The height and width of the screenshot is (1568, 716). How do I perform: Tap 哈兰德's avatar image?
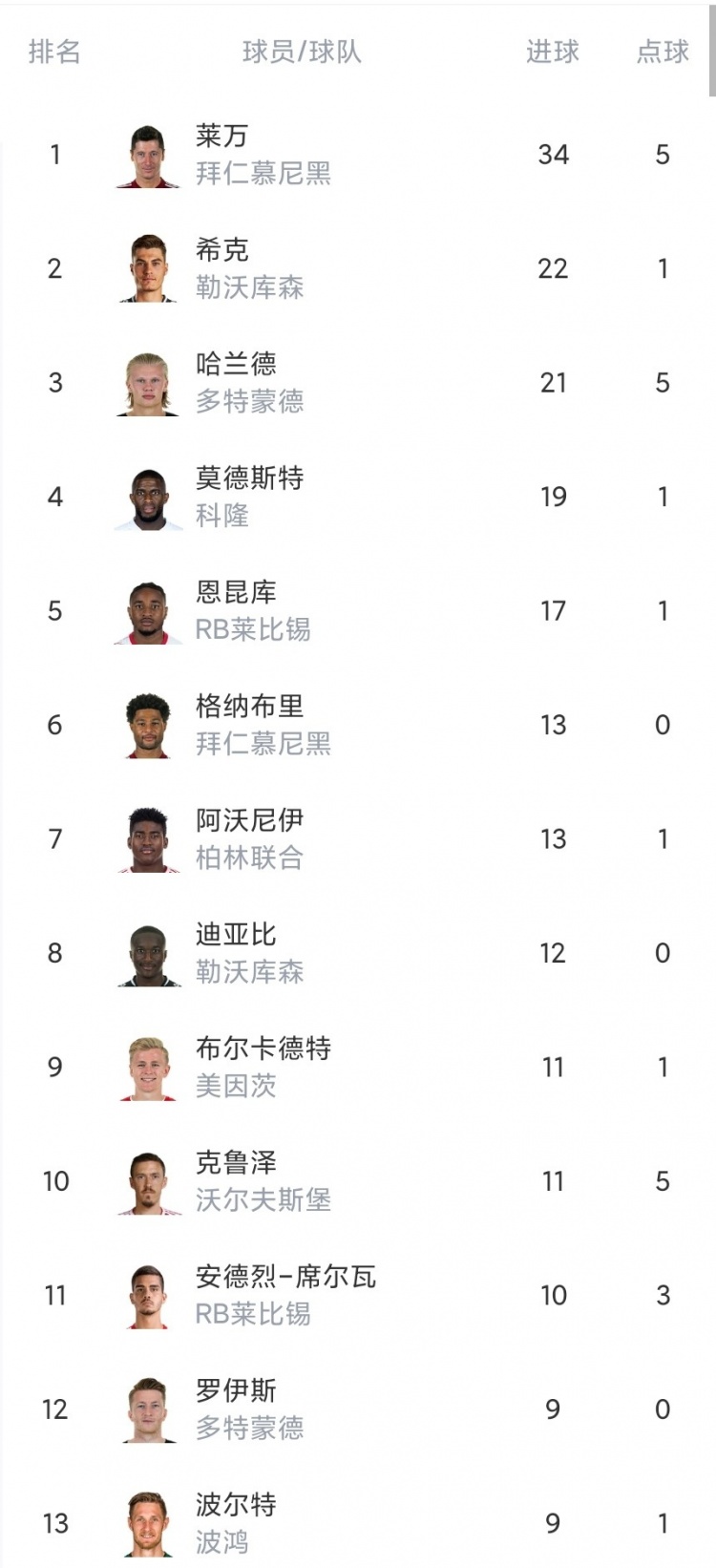(x=148, y=384)
